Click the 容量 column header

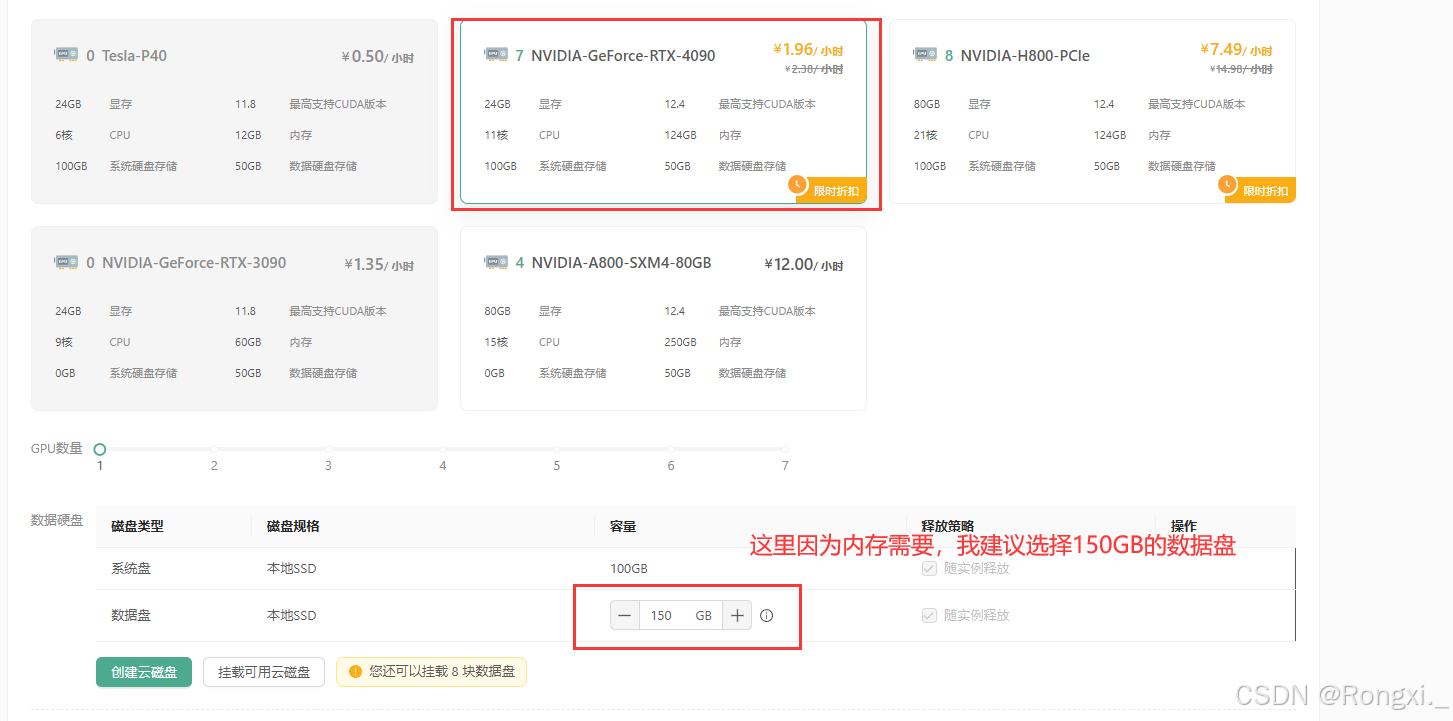tap(623, 526)
